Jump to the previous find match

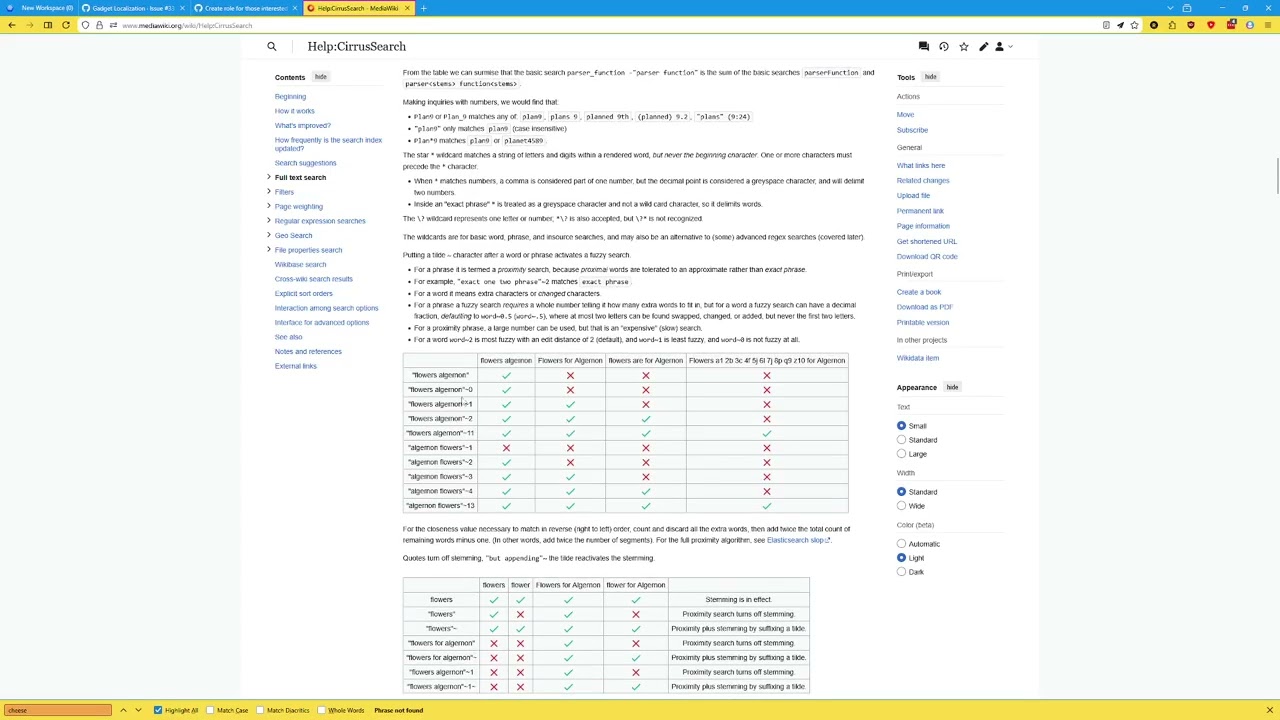pos(123,710)
